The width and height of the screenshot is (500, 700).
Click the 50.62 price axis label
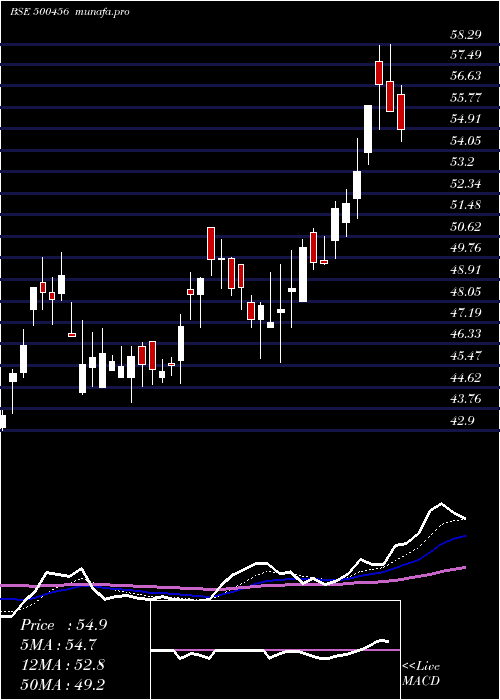coord(466,226)
